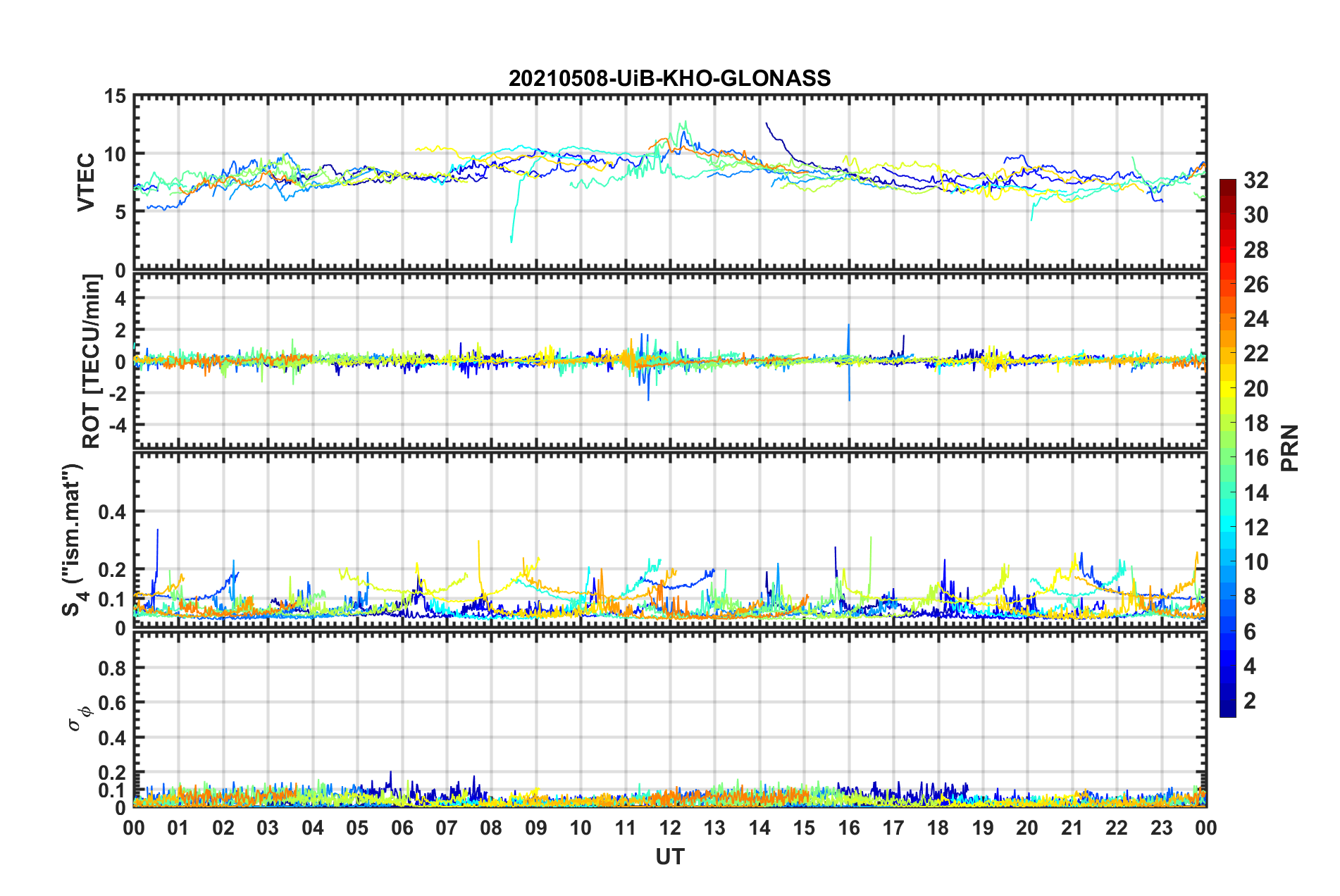The image size is (1340, 896).
Task: Click x-axis tick label 06
Action: tap(402, 828)
